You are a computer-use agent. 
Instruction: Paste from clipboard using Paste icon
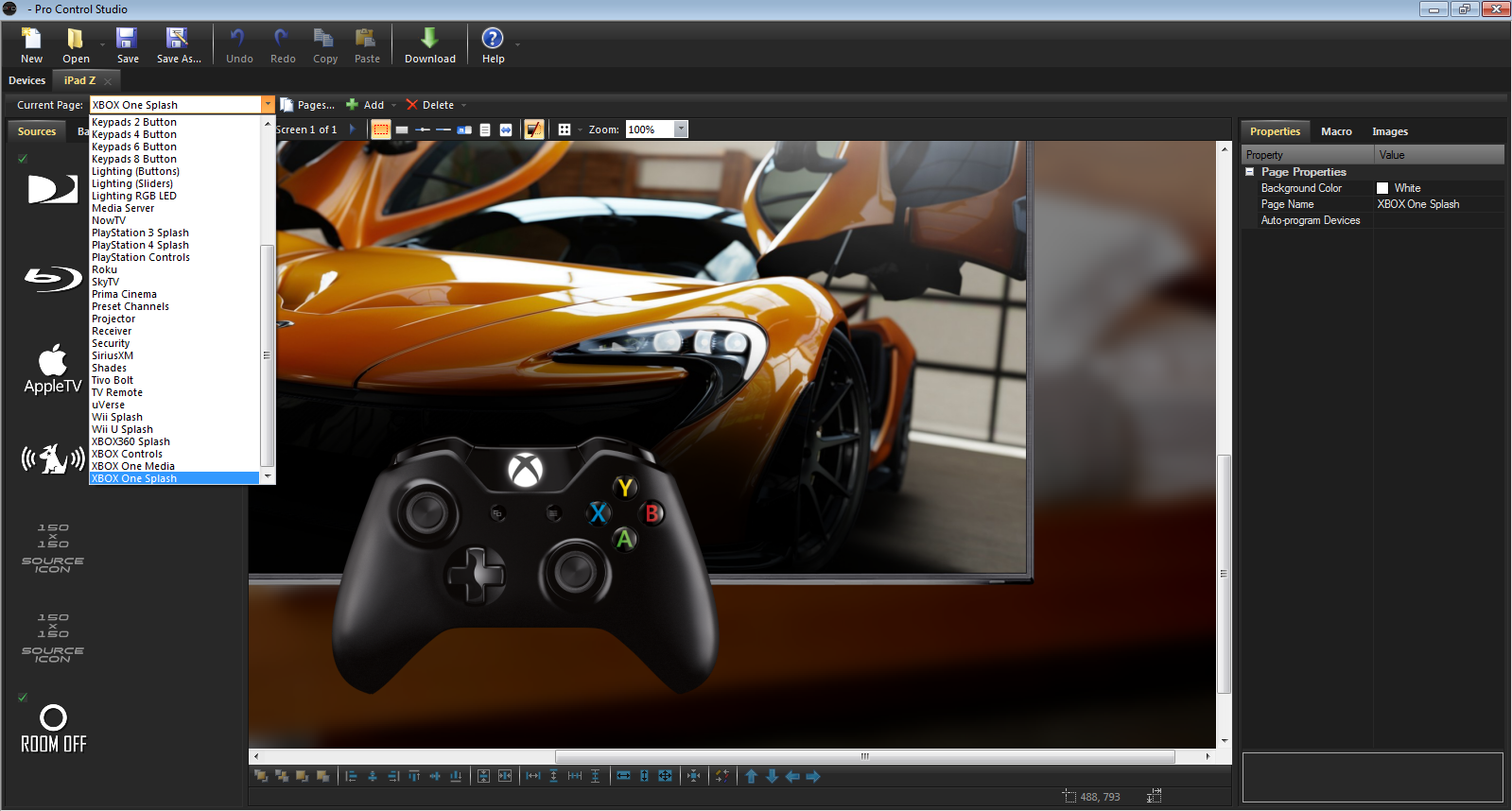[x=367, y=44]
